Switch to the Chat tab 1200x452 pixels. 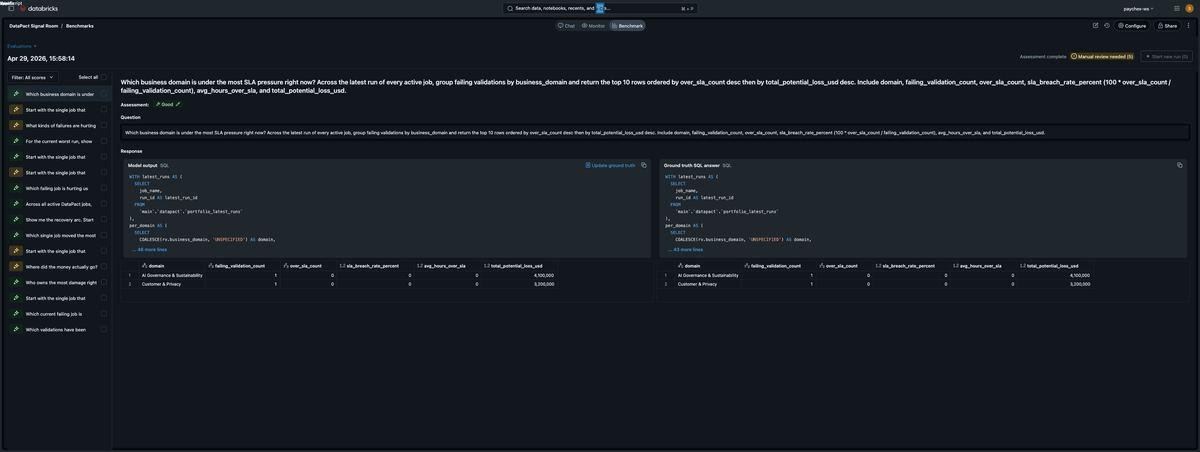[566, 25]
